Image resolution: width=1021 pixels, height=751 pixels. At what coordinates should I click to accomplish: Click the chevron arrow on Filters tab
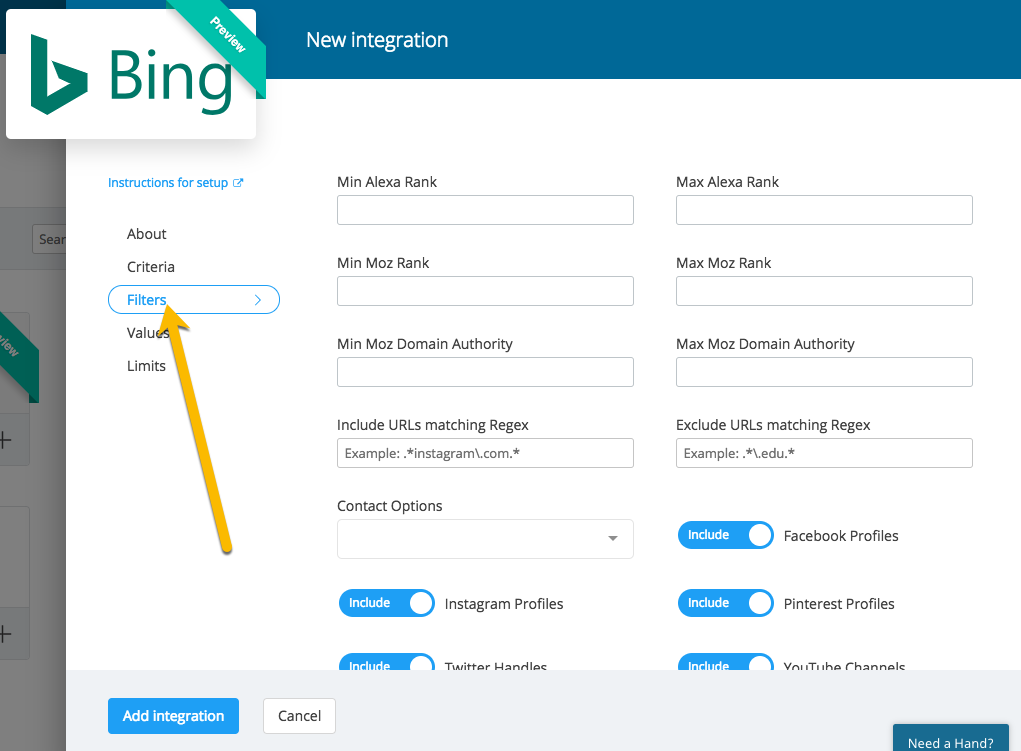coord(258,300)
